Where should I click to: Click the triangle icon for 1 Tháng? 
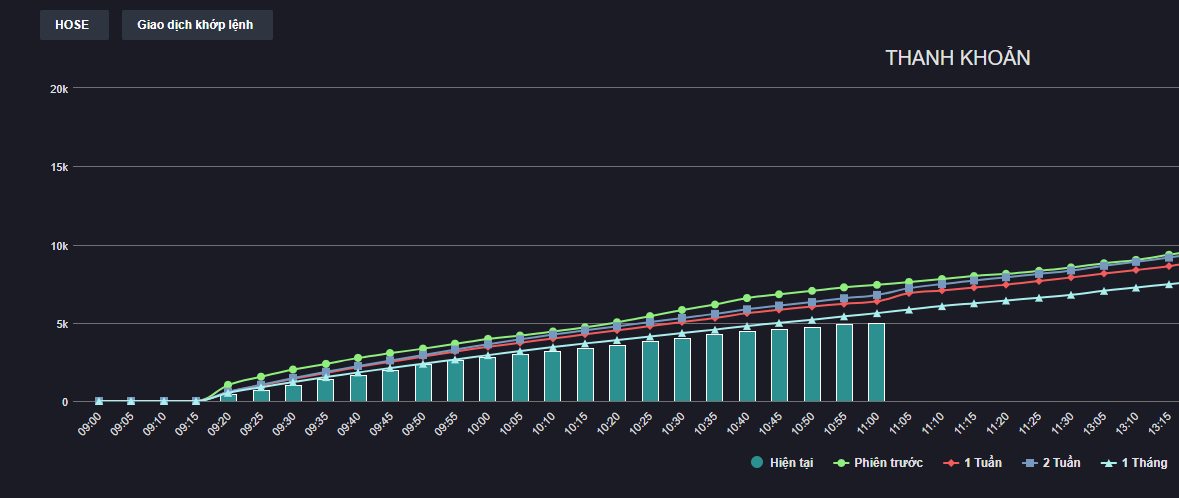click(1107, 463)
